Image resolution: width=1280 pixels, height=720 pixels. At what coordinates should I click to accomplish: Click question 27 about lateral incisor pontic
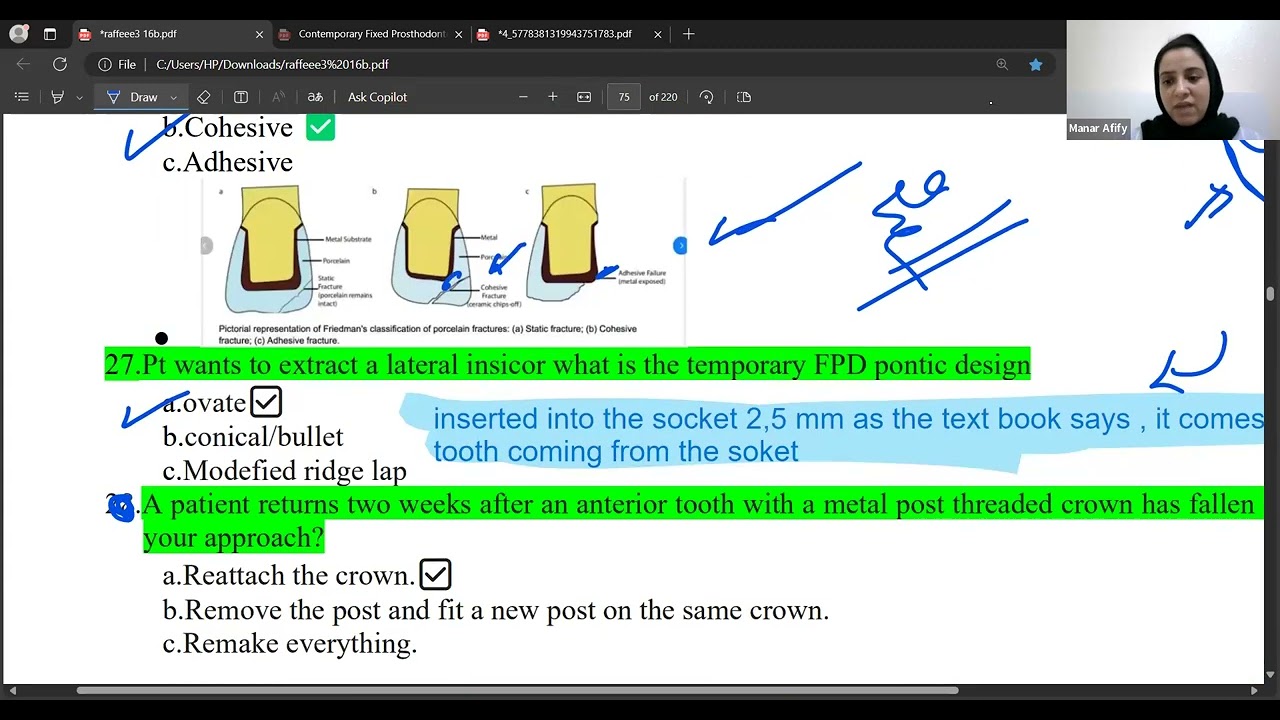click(567, 365)
